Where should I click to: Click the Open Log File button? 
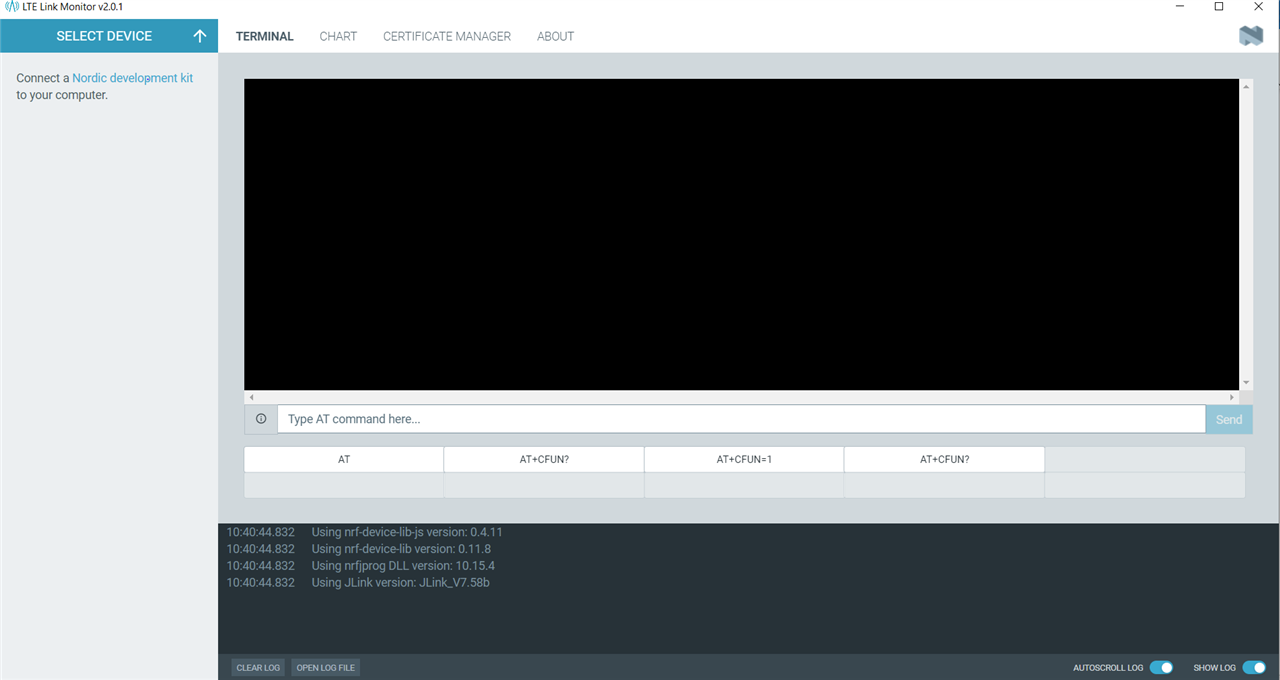coord(325,667)
